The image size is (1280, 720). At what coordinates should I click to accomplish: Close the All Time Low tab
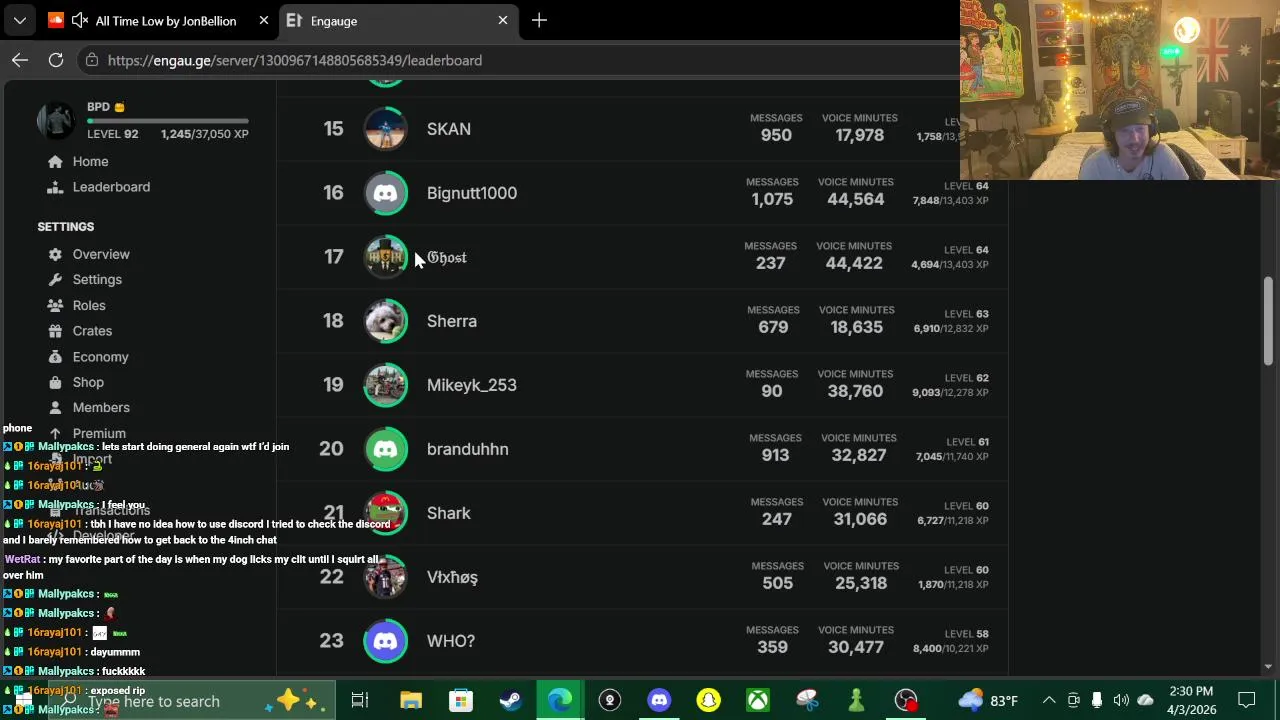click(x=263, y=20)
